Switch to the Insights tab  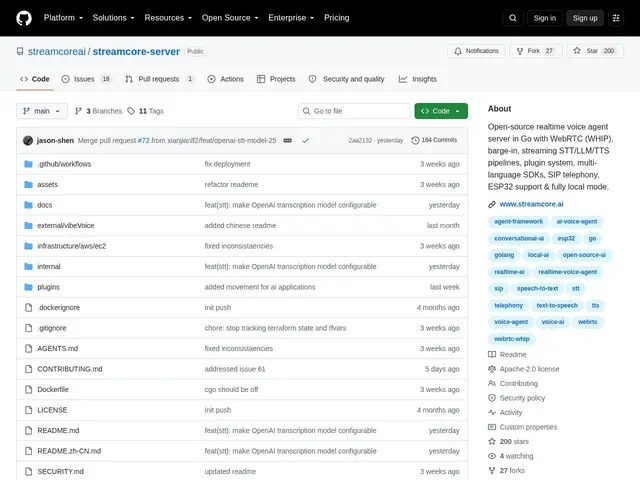coord(418,79)
